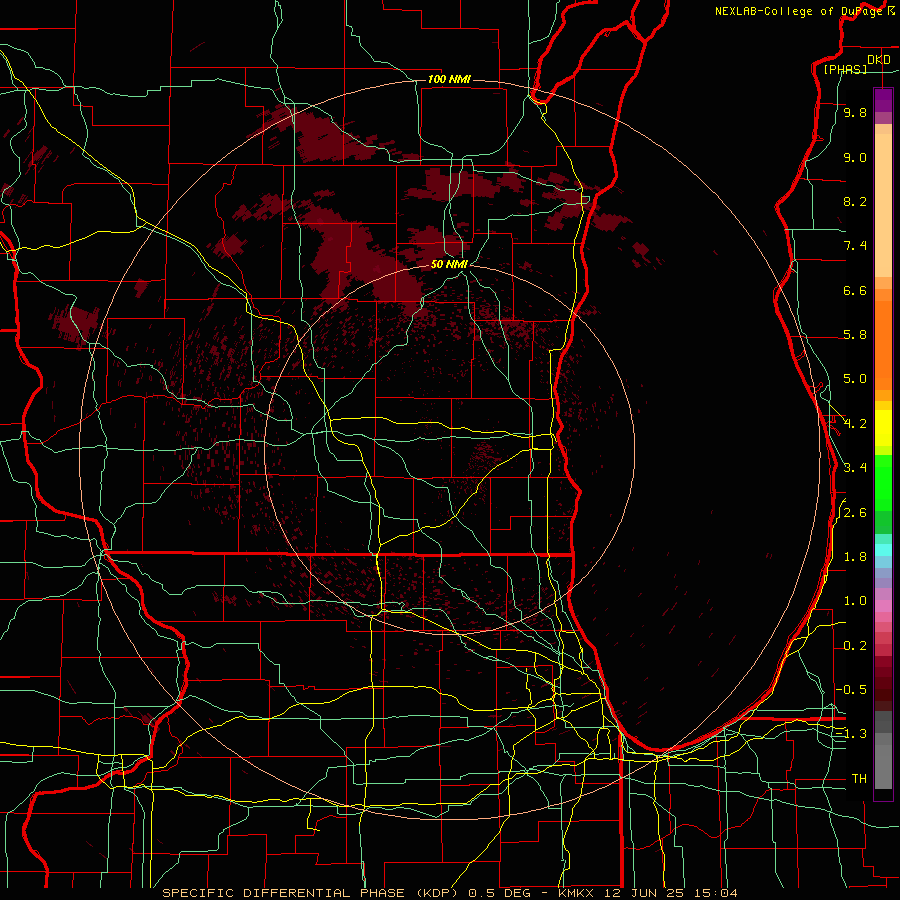900x900 pixels.
Task: Click the -0.5 scale value
Action: click(852, 690)
